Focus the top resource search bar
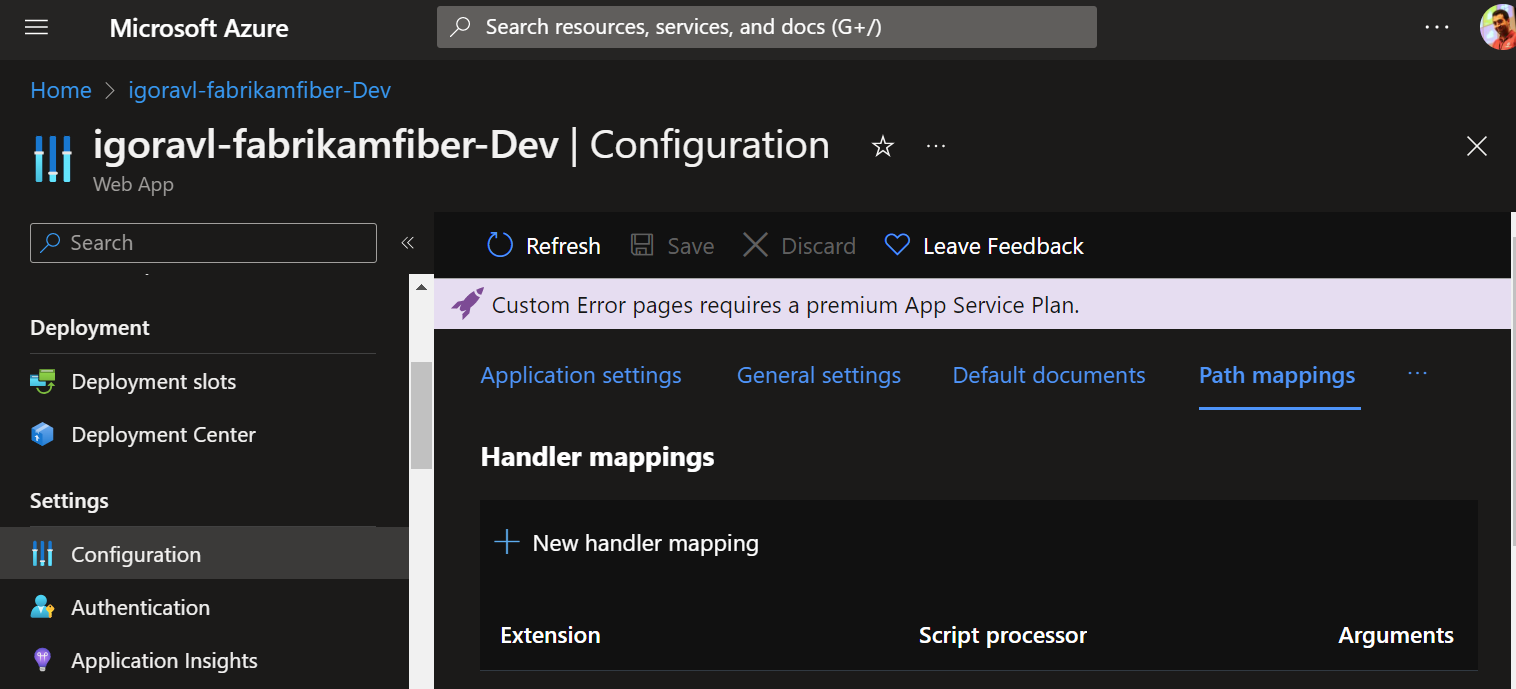Image resolution: width=1516 pixels, height=689 pixels. pyautogui.click(x=766, y=27)
